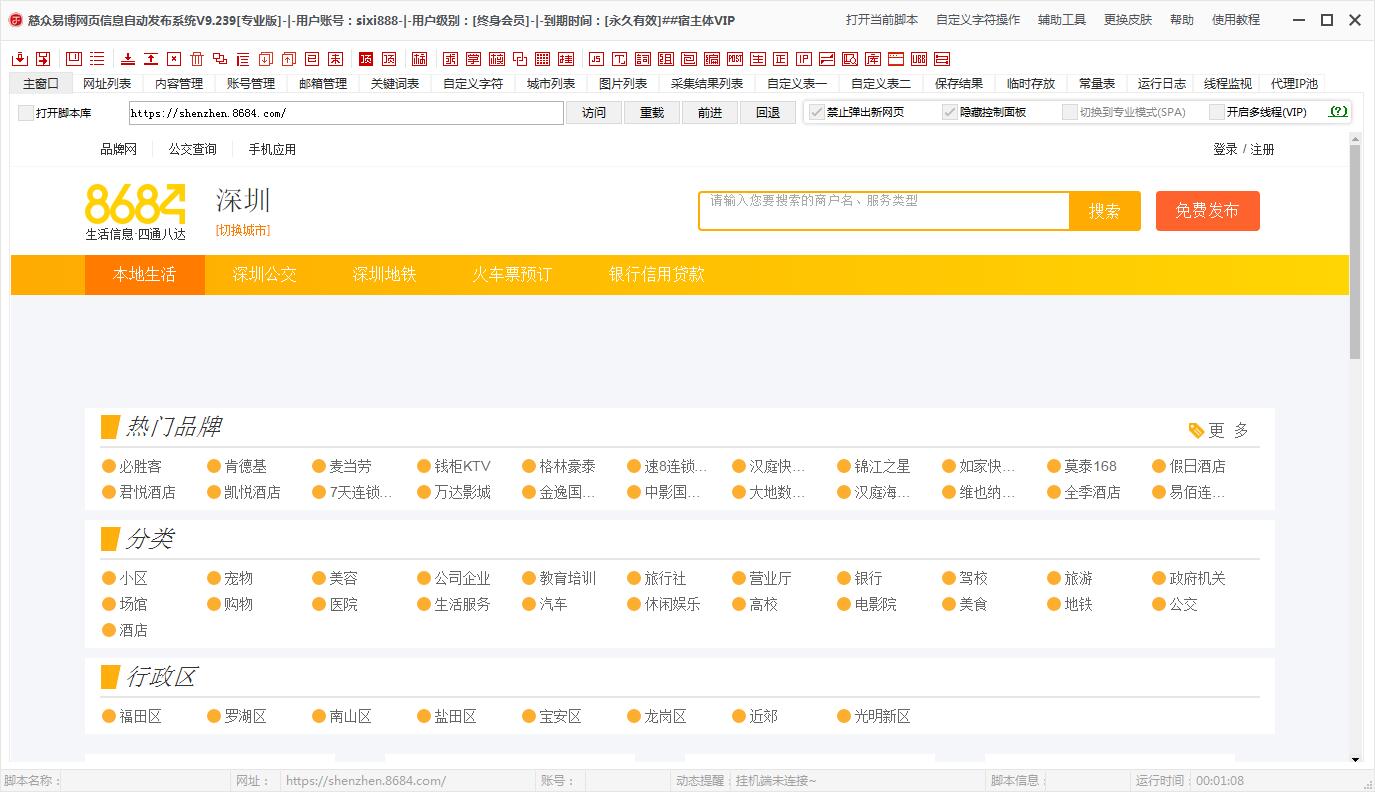Focus the merchant search input box
The width and height of the screenshot is (1375, 792).
[885, 211]
